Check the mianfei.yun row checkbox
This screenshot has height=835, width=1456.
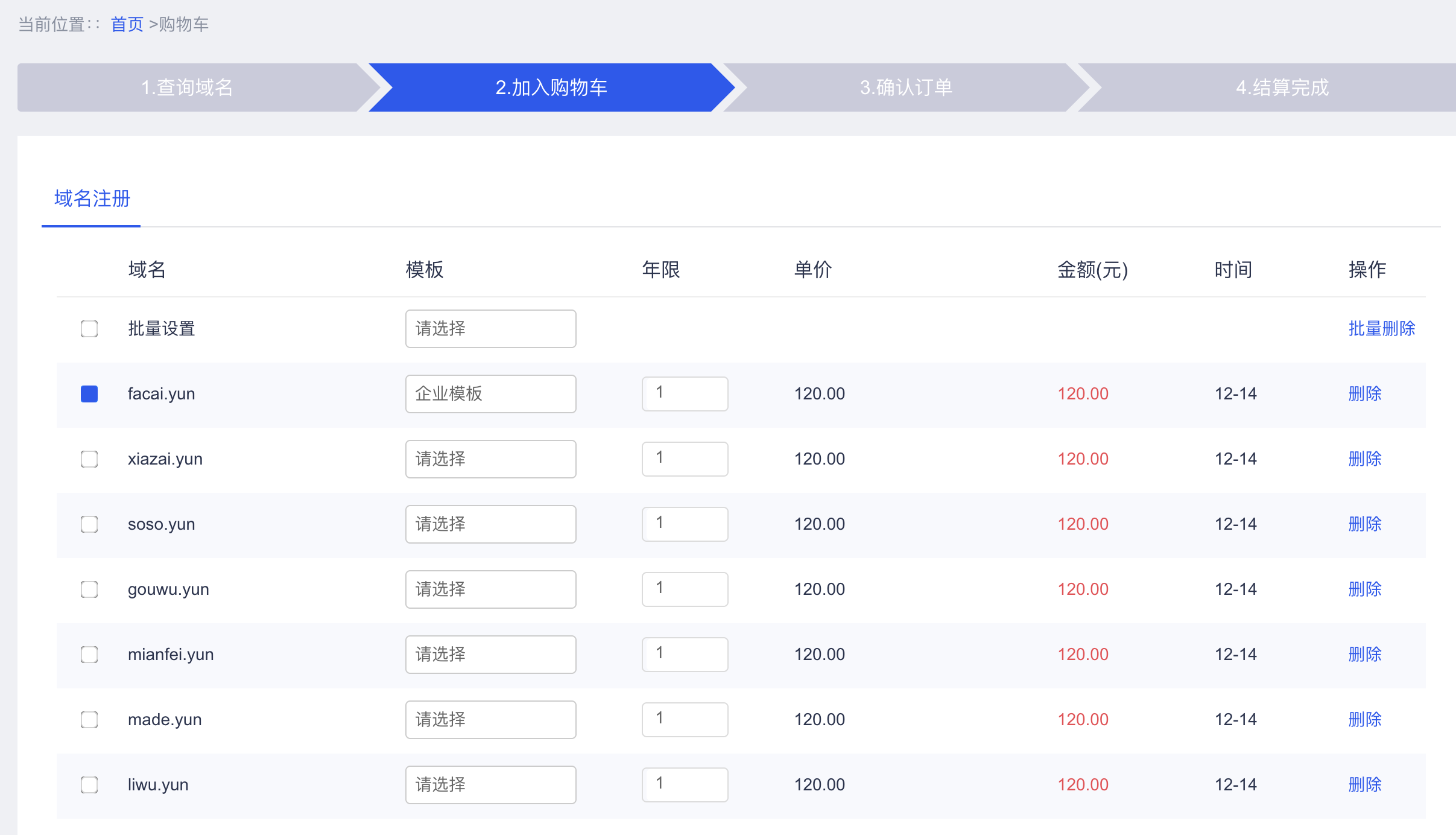[89, 655]
